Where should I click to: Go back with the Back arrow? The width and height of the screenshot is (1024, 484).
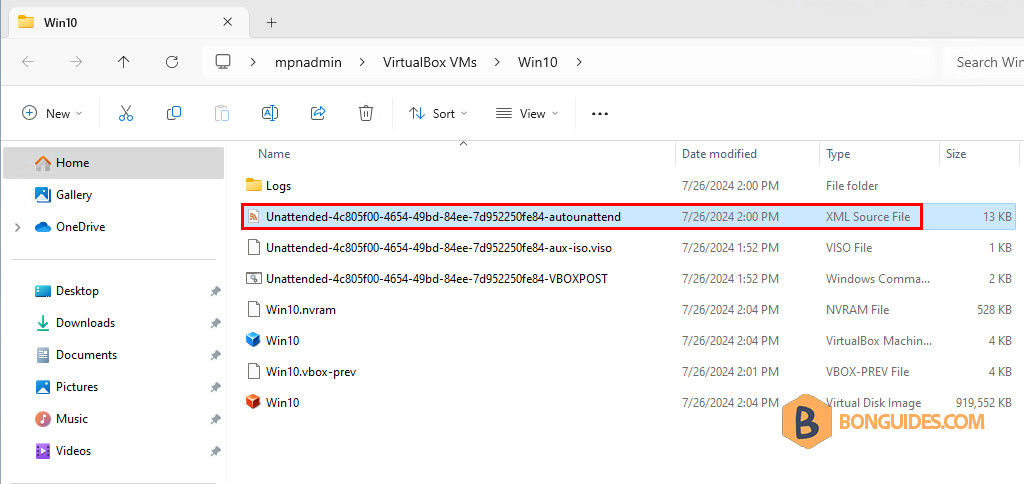coord(27,62)
